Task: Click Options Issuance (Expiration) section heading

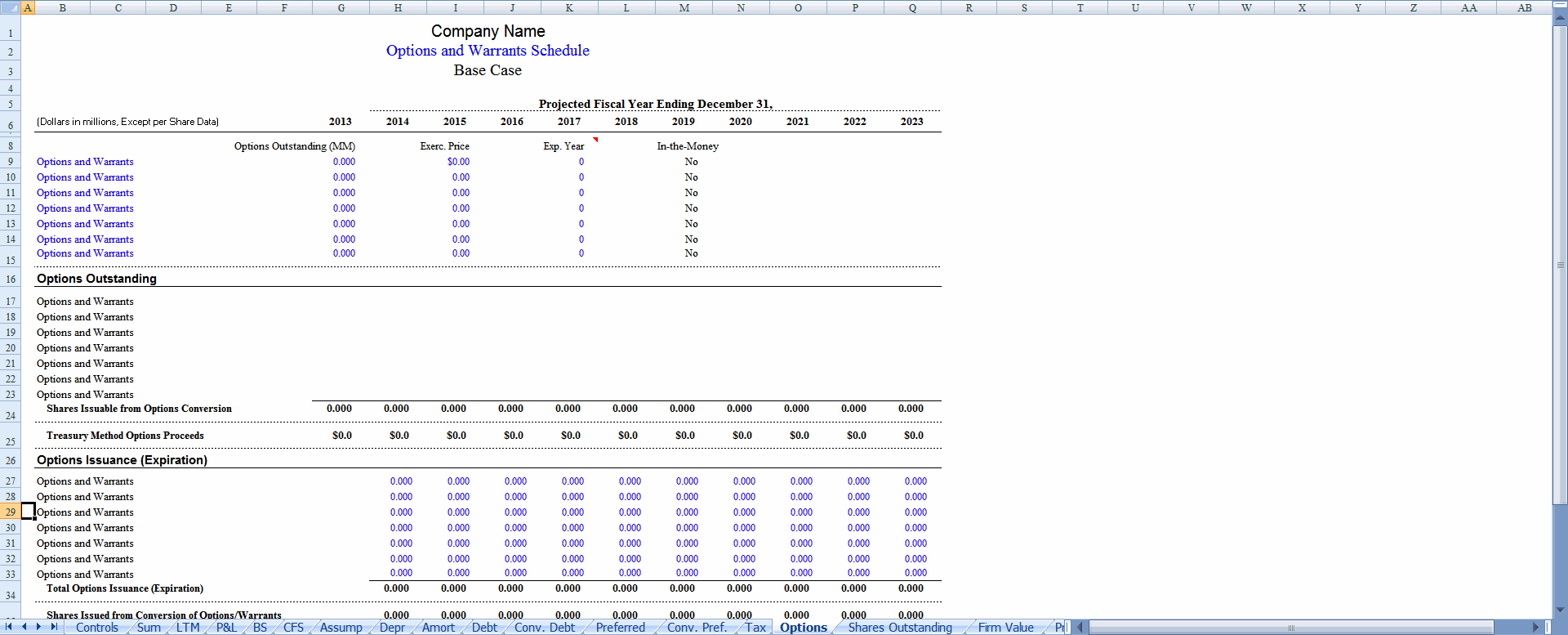Action: (122, 460)
